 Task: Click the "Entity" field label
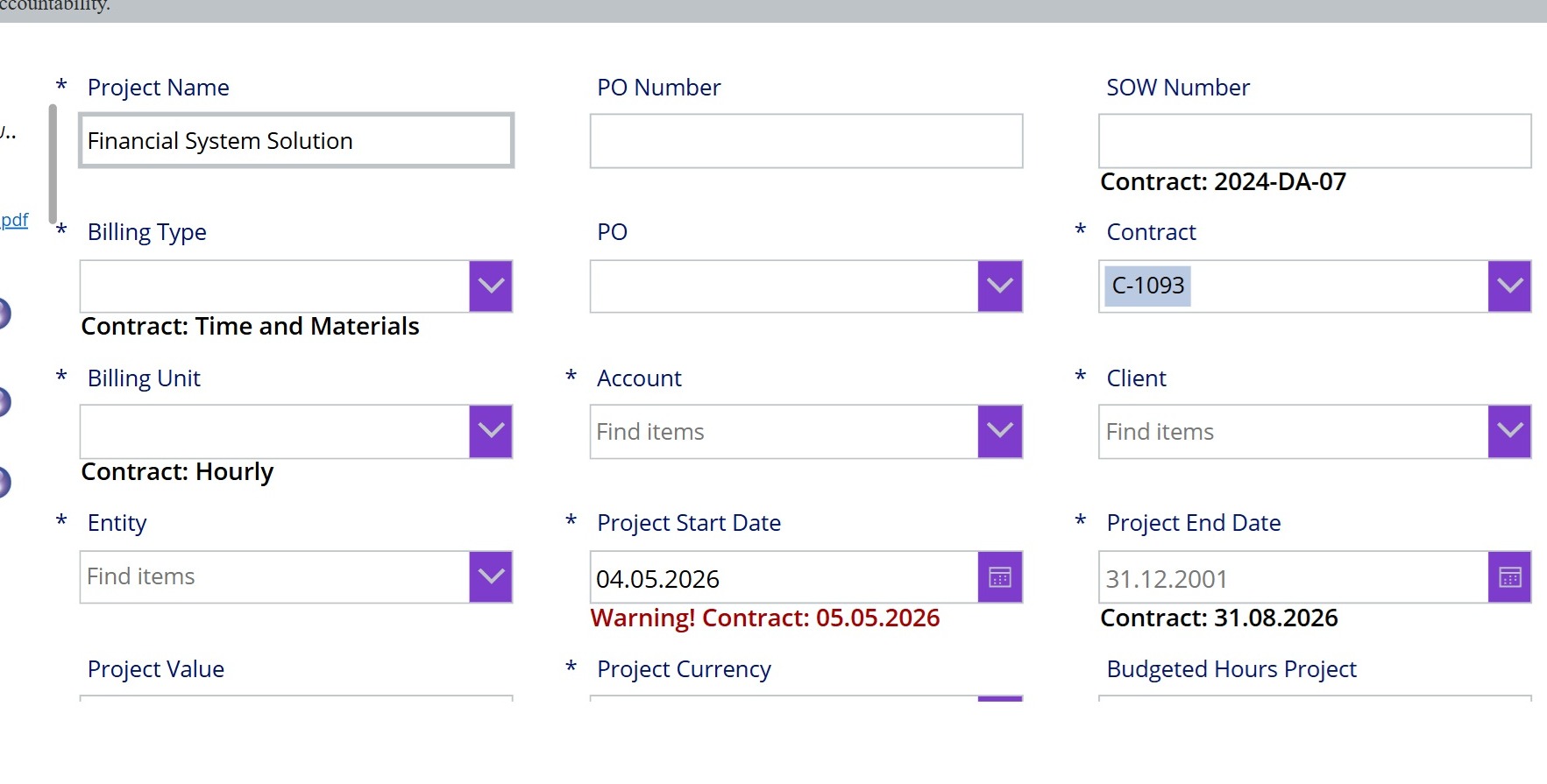[117, 523]
